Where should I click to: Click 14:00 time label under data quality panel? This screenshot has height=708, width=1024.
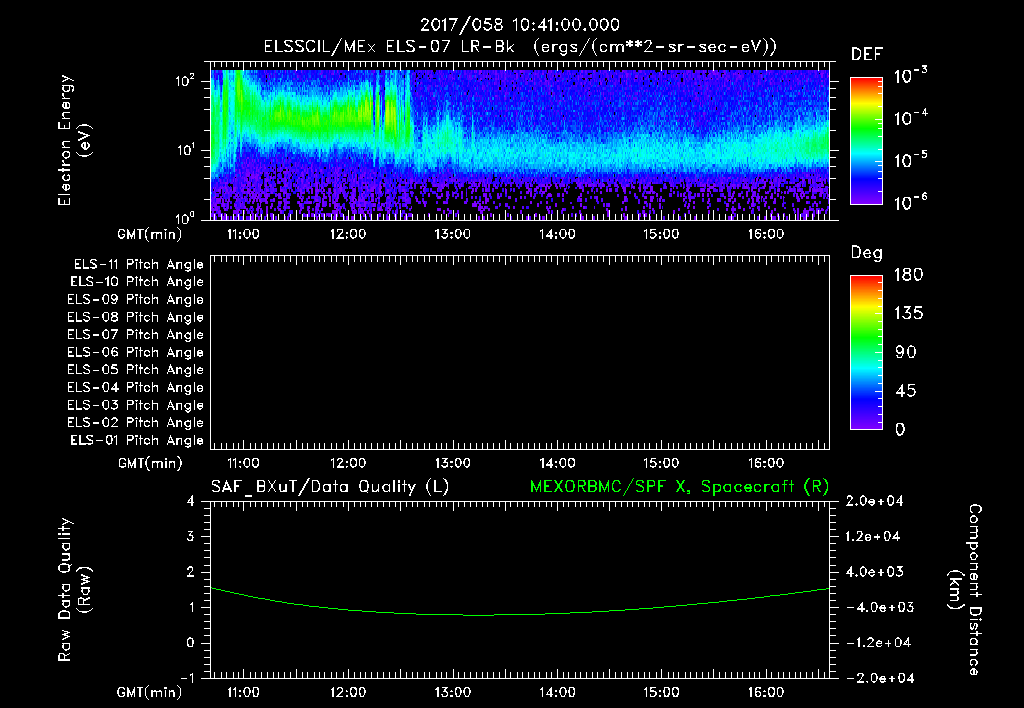pos(556,692)
